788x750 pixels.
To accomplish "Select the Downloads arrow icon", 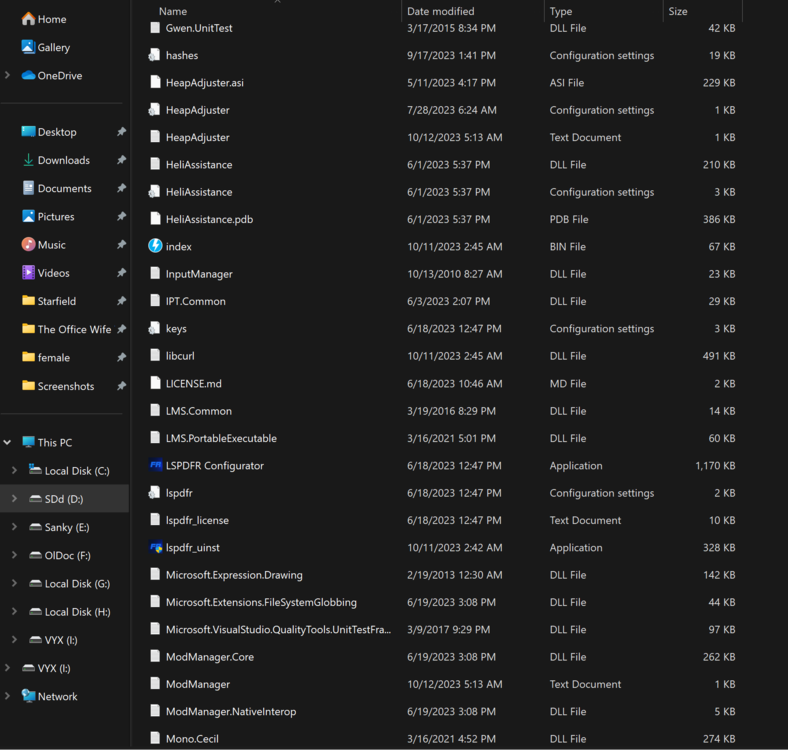I will (x=28, y=160).
